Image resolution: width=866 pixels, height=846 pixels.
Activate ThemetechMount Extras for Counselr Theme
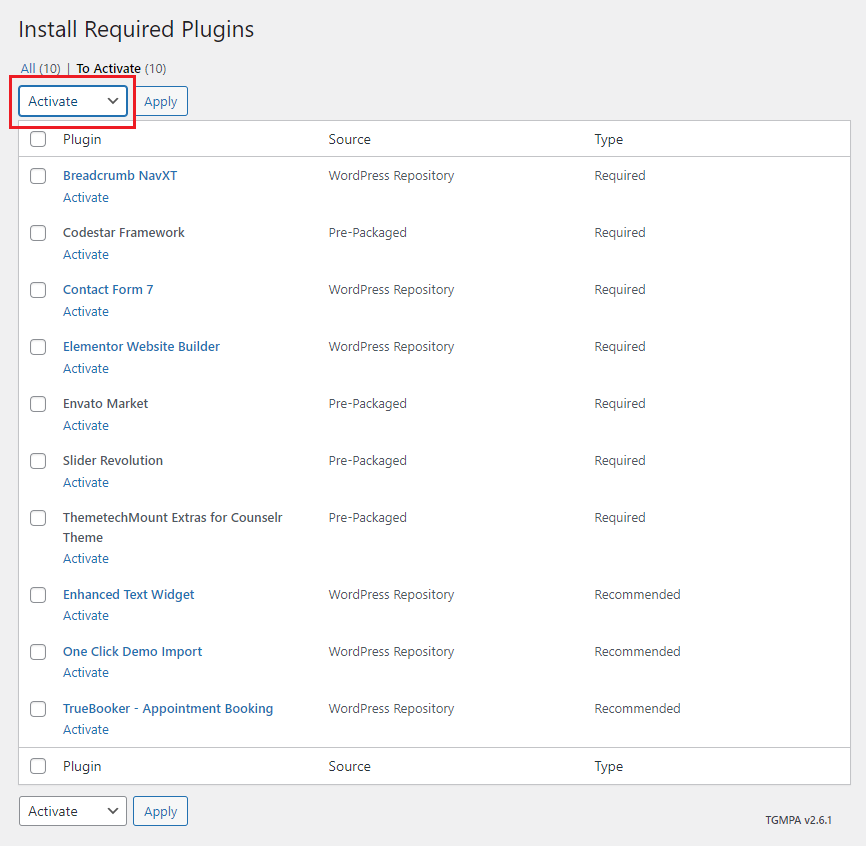click(x=86, y=559)
